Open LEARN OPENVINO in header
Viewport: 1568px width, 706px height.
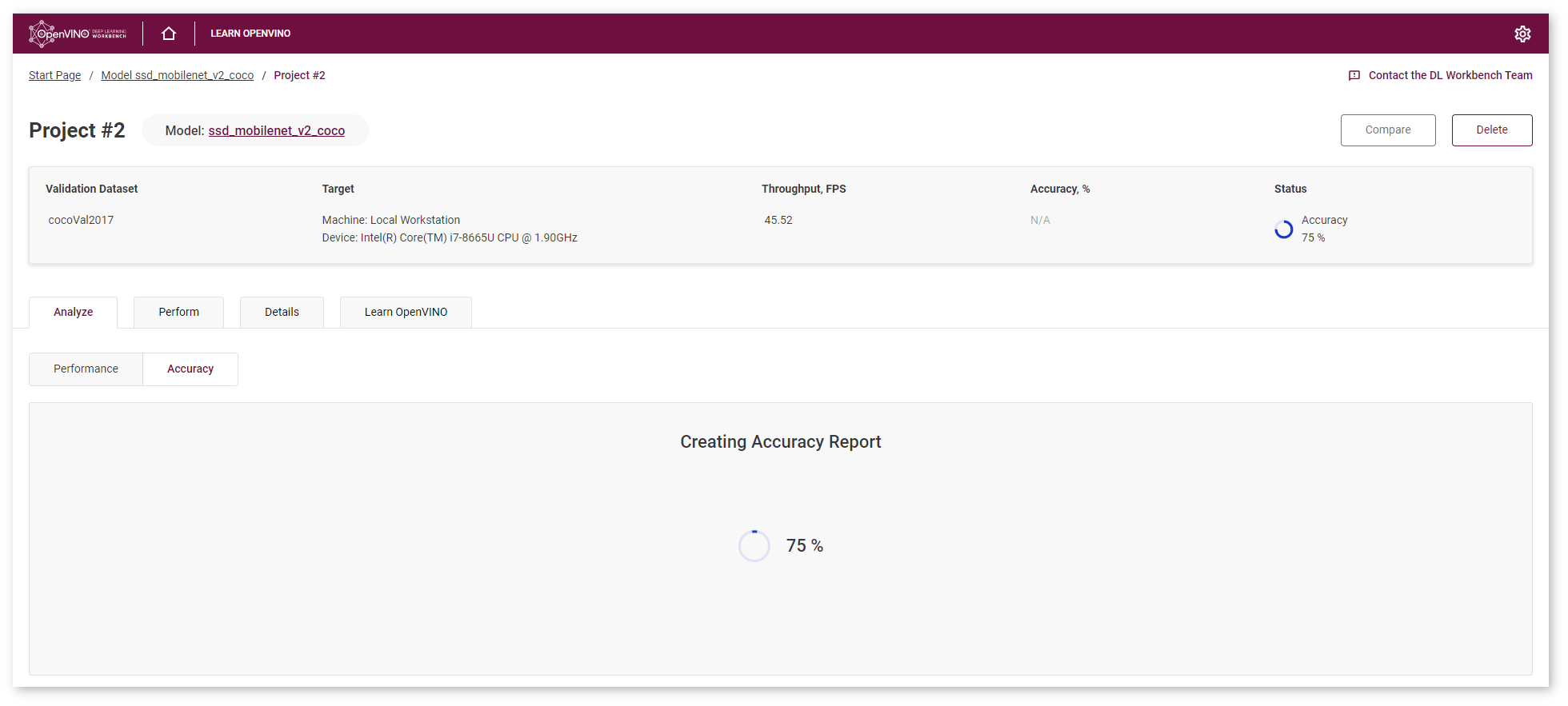(x=250, y=34)
